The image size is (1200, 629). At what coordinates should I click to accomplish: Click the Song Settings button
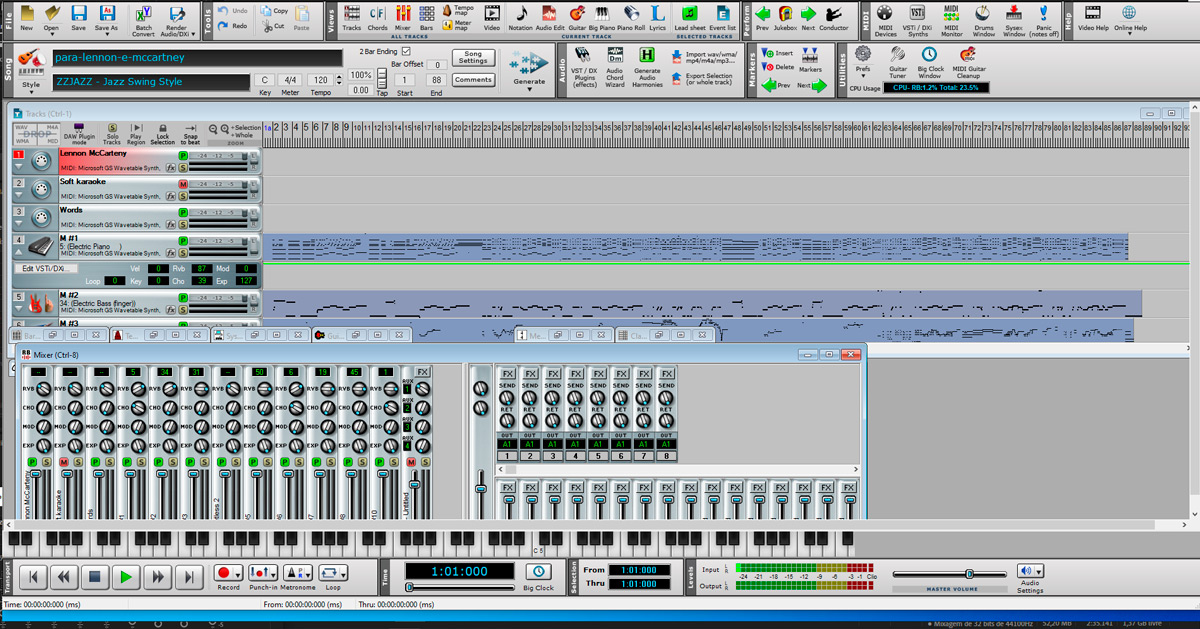tap(473, 57)
